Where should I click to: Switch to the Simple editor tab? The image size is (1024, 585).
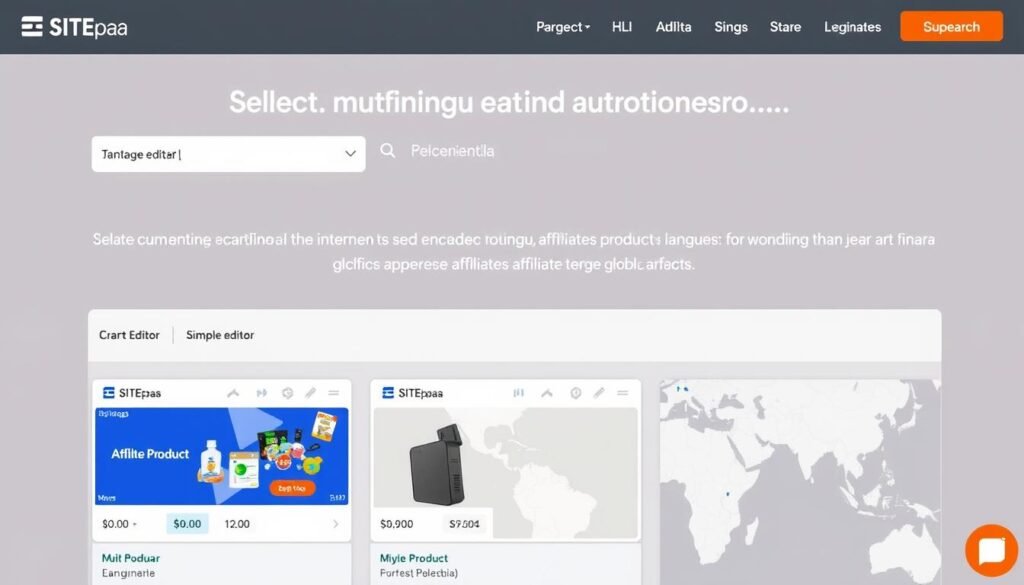point(220,335)
